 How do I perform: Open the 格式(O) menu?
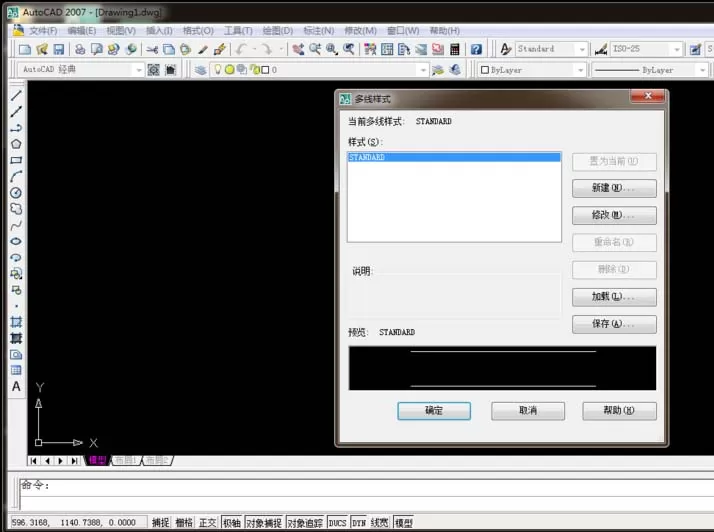[x=198, y=31]
